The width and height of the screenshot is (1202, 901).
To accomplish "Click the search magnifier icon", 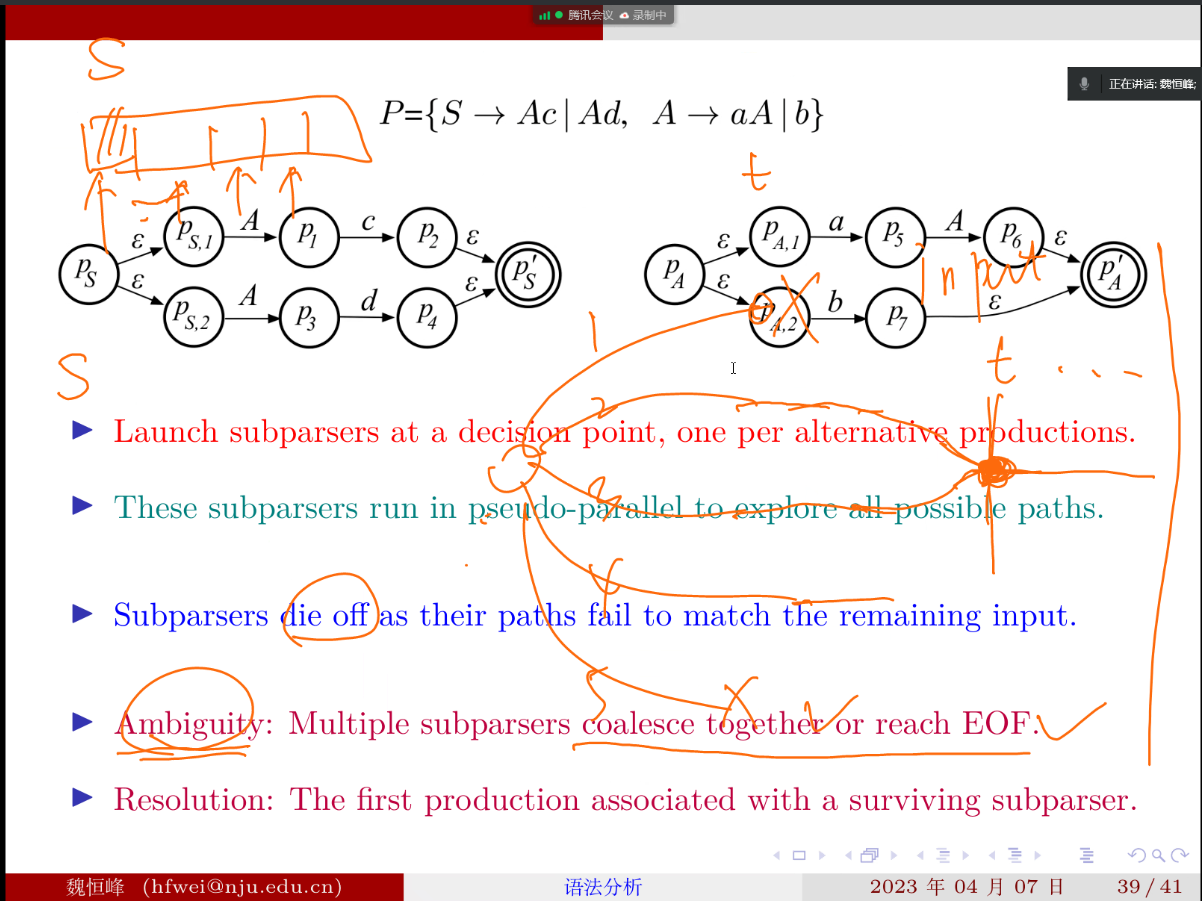I will 1156,855.
